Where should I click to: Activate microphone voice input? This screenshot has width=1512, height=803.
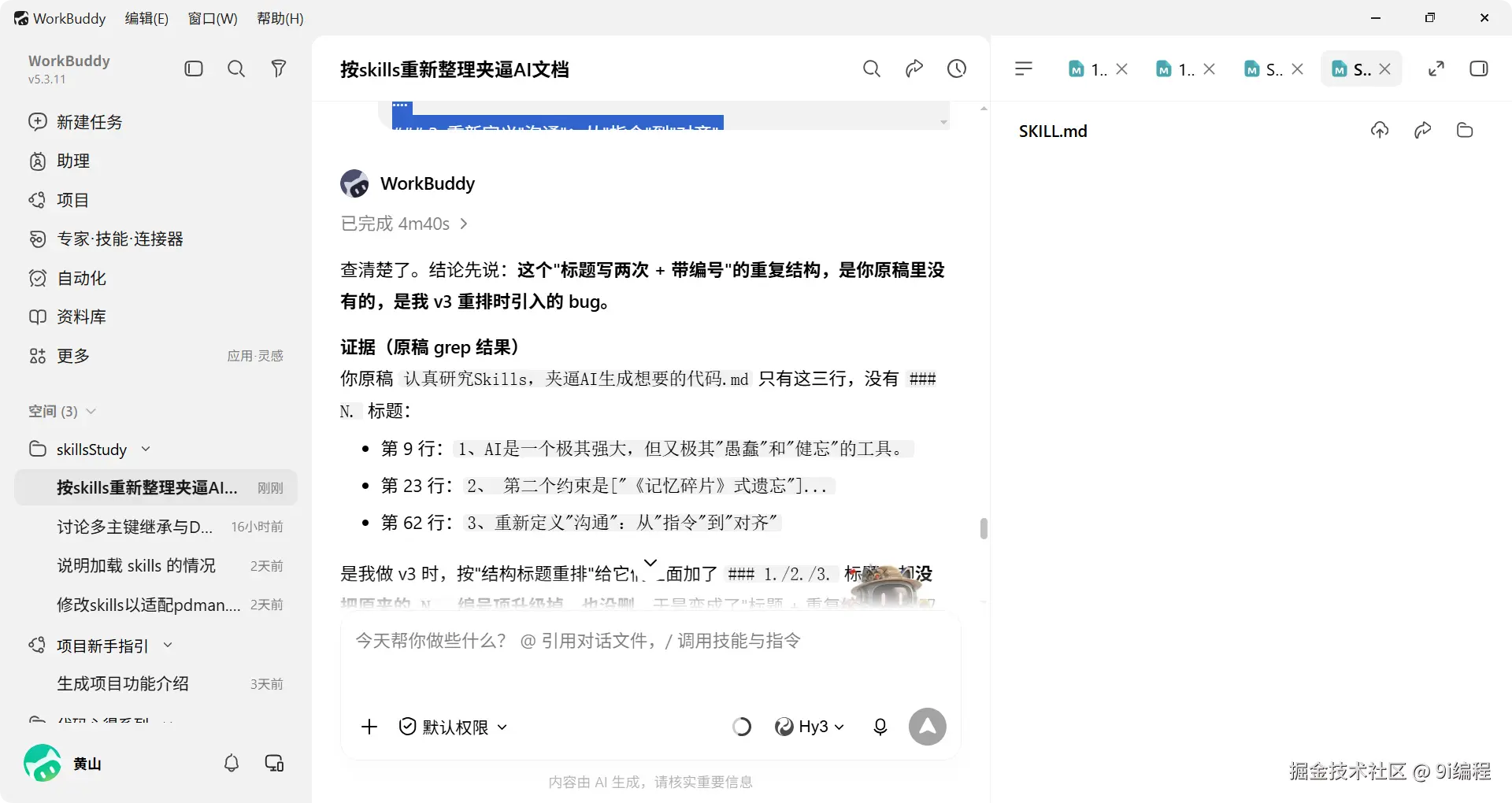[880, 727]
